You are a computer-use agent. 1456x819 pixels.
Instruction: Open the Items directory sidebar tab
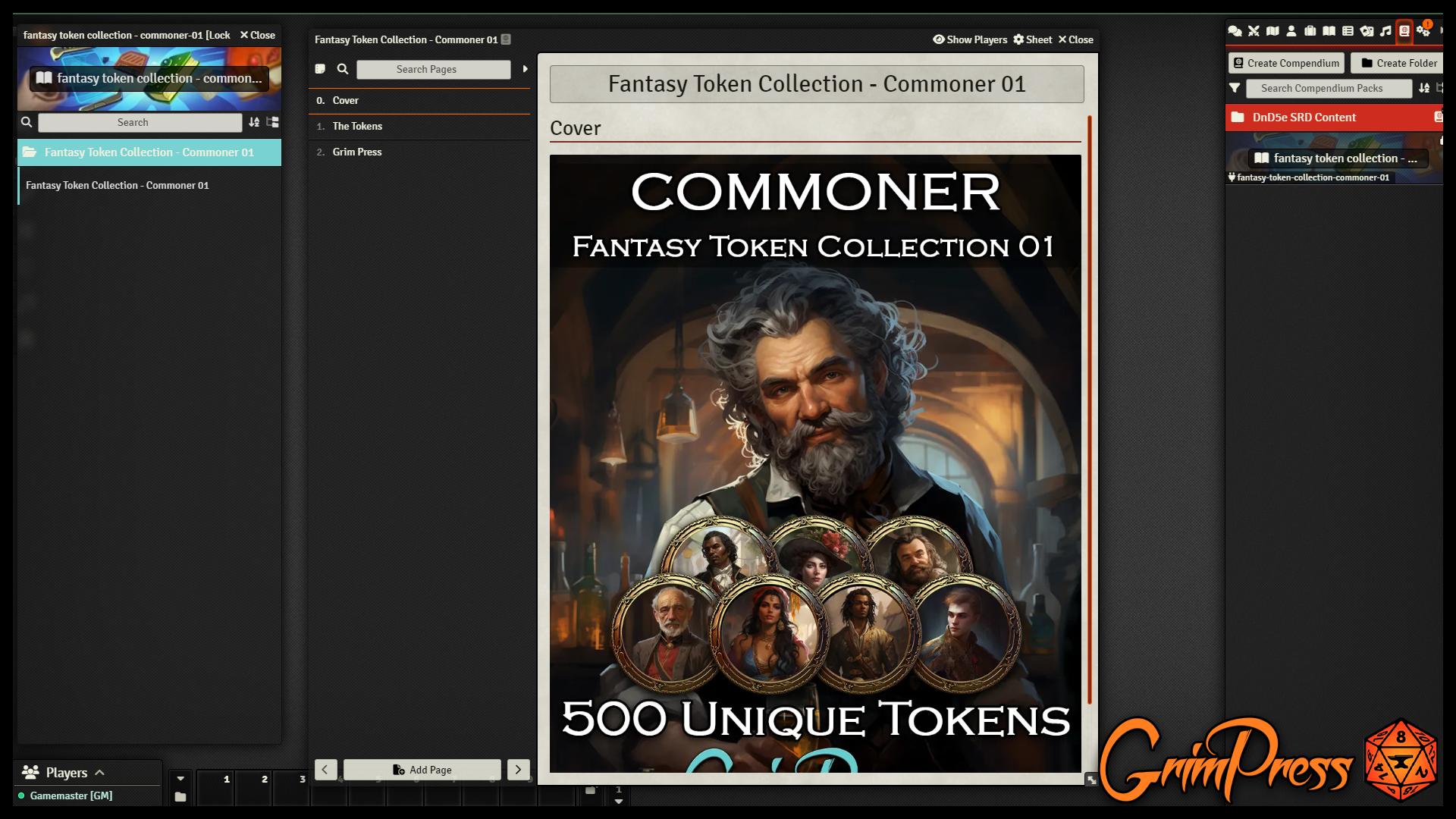click(x=1311, y=30)
